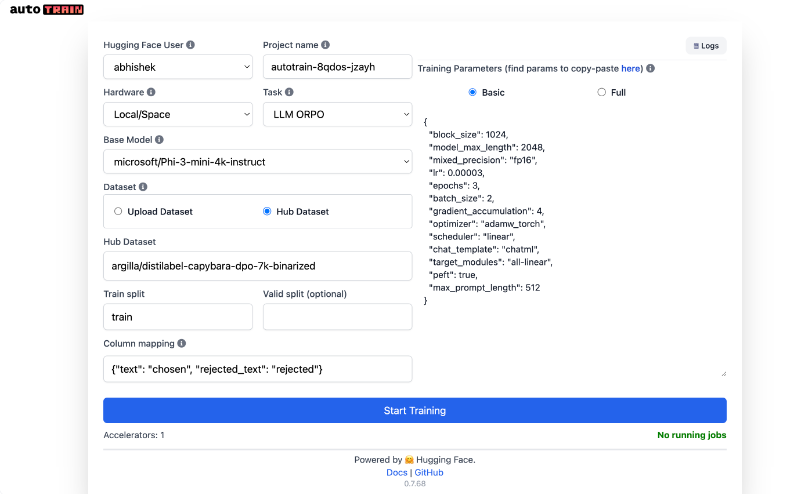The width and height of the screenshot is (803, 494).
Task: Click the empty Valid split field
Action: point(337,317)
